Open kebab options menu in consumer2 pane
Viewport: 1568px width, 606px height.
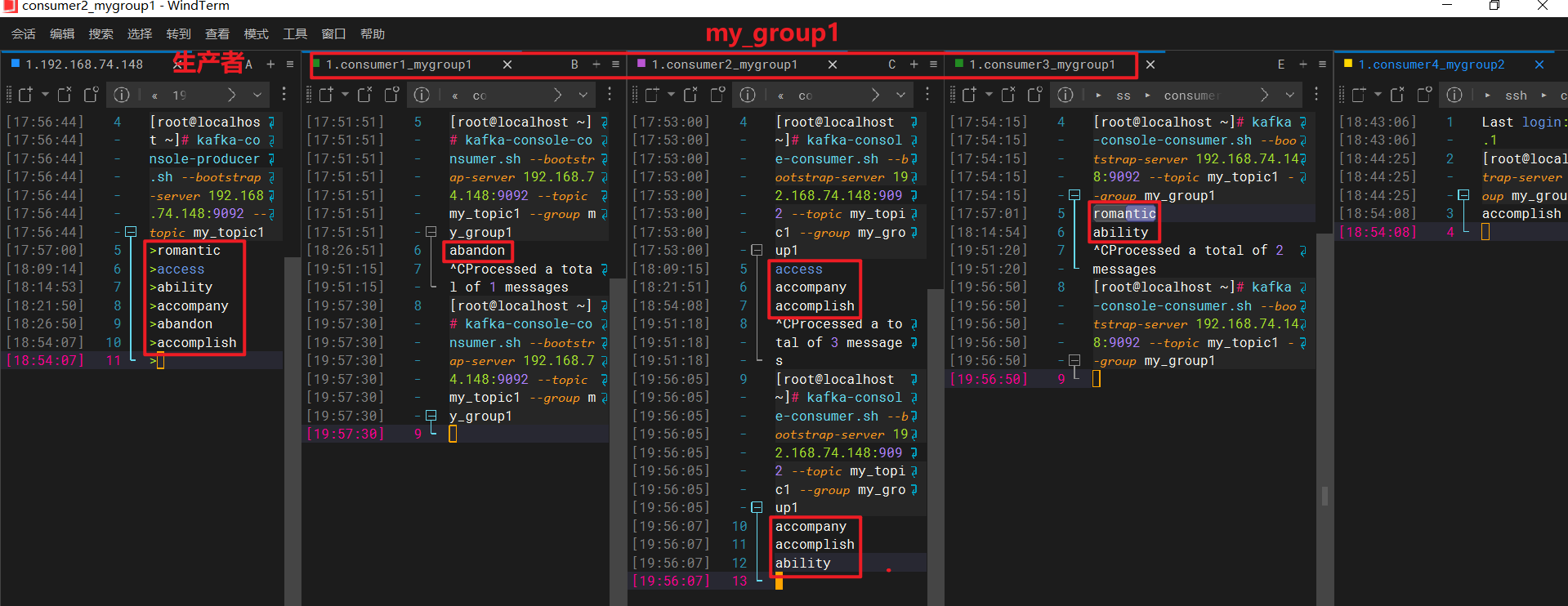(x=927, y=95)
